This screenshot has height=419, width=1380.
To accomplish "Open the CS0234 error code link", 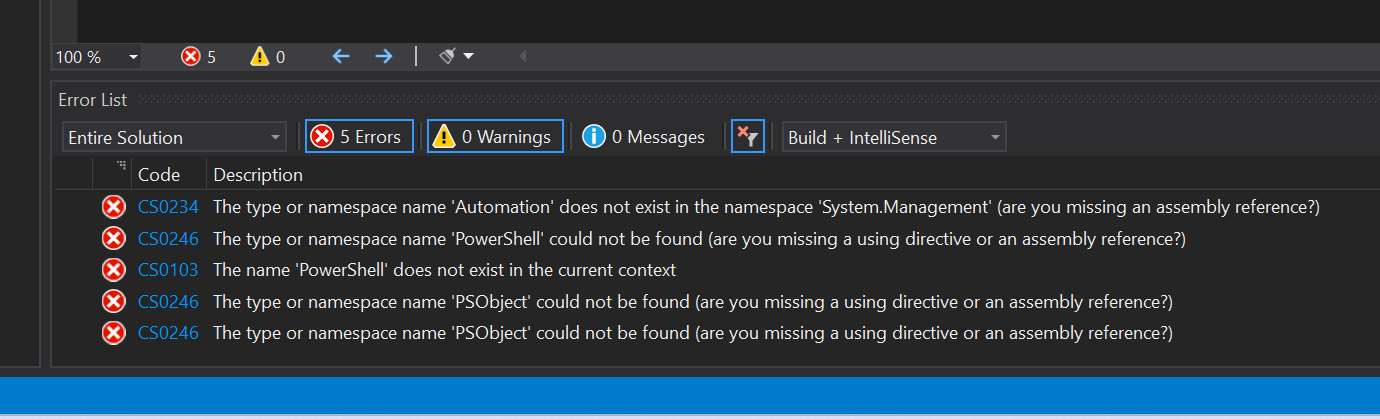I will tap(168, 208).
